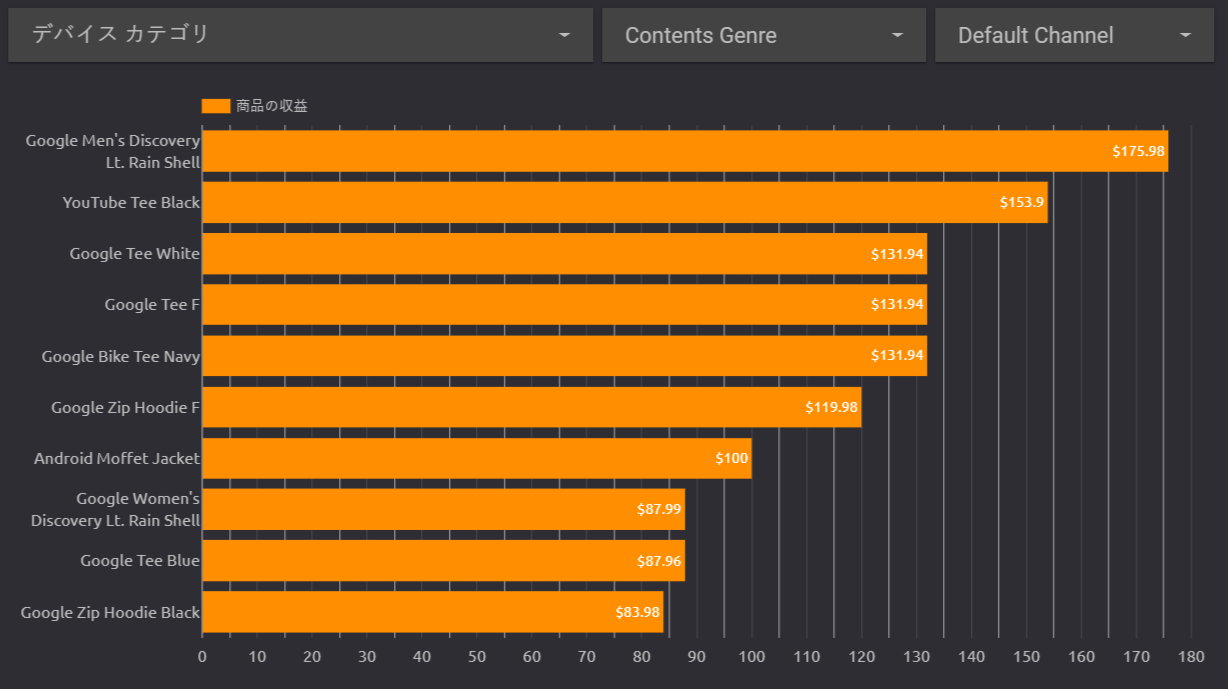Click the Google Bike Tee Navy axis label
Screen dimensions: 1228x689
click(x=121, y=356)
